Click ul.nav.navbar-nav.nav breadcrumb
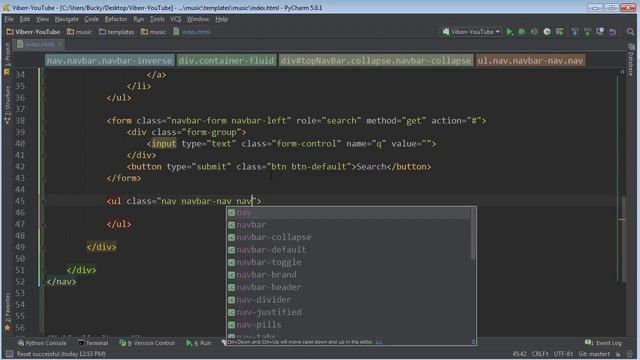The height and width of the screenshot is (360, 640). (x=530, y=60)
